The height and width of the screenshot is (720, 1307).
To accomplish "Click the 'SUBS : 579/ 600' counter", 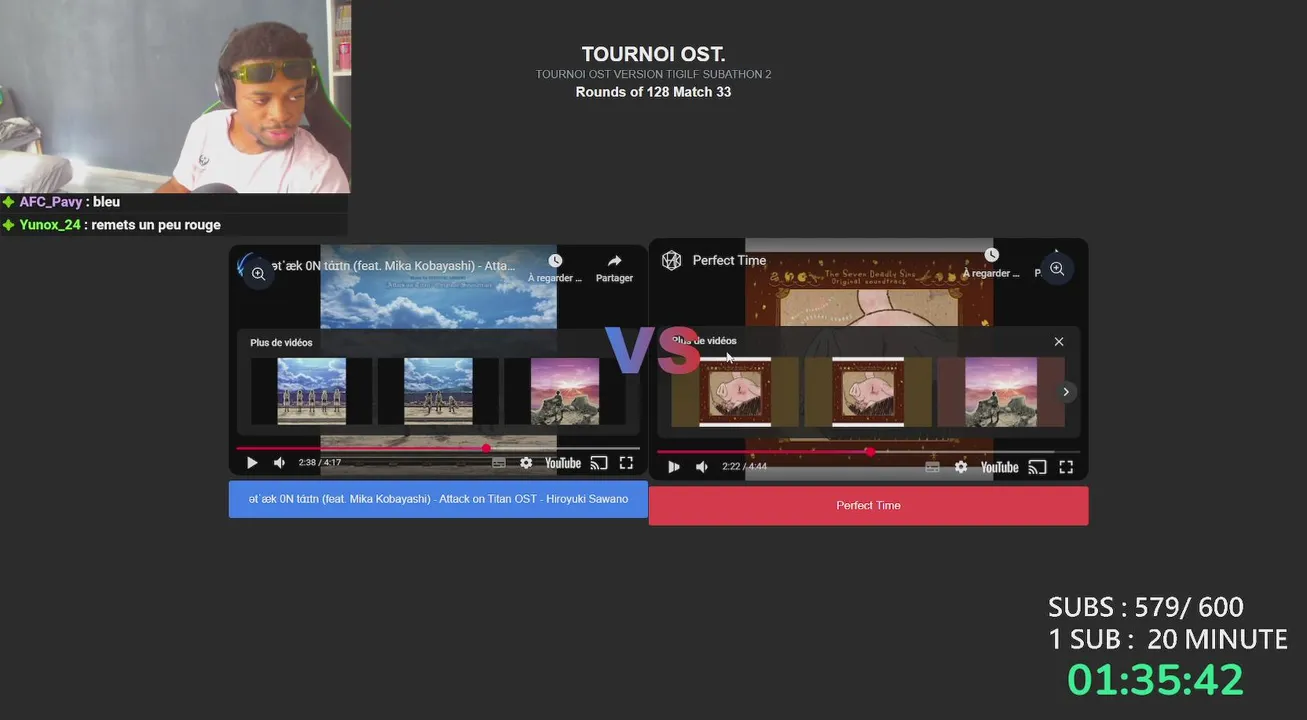I will coord(1146,607).
